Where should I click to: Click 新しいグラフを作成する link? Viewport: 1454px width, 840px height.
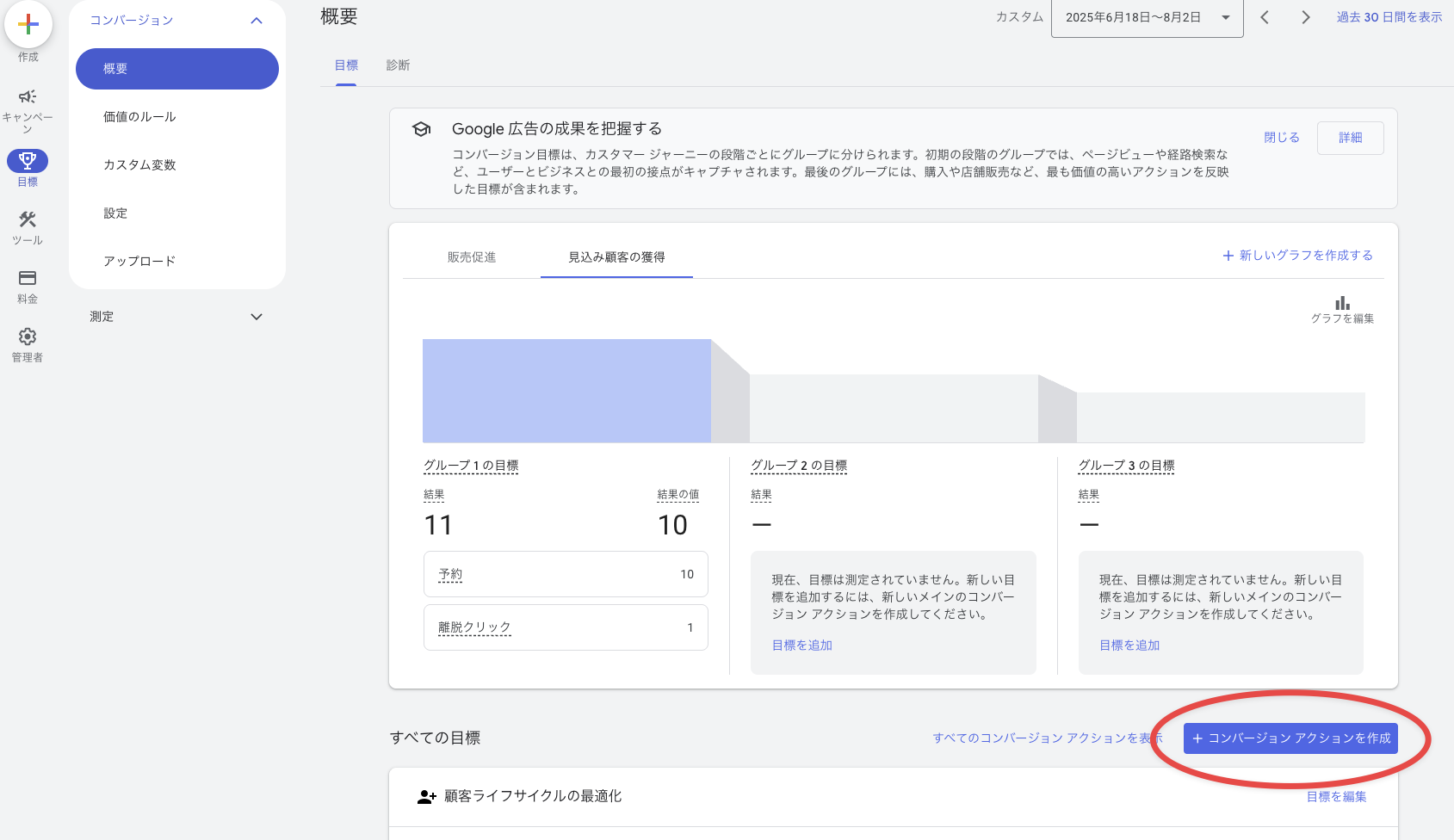click(x=1297, y=256)
